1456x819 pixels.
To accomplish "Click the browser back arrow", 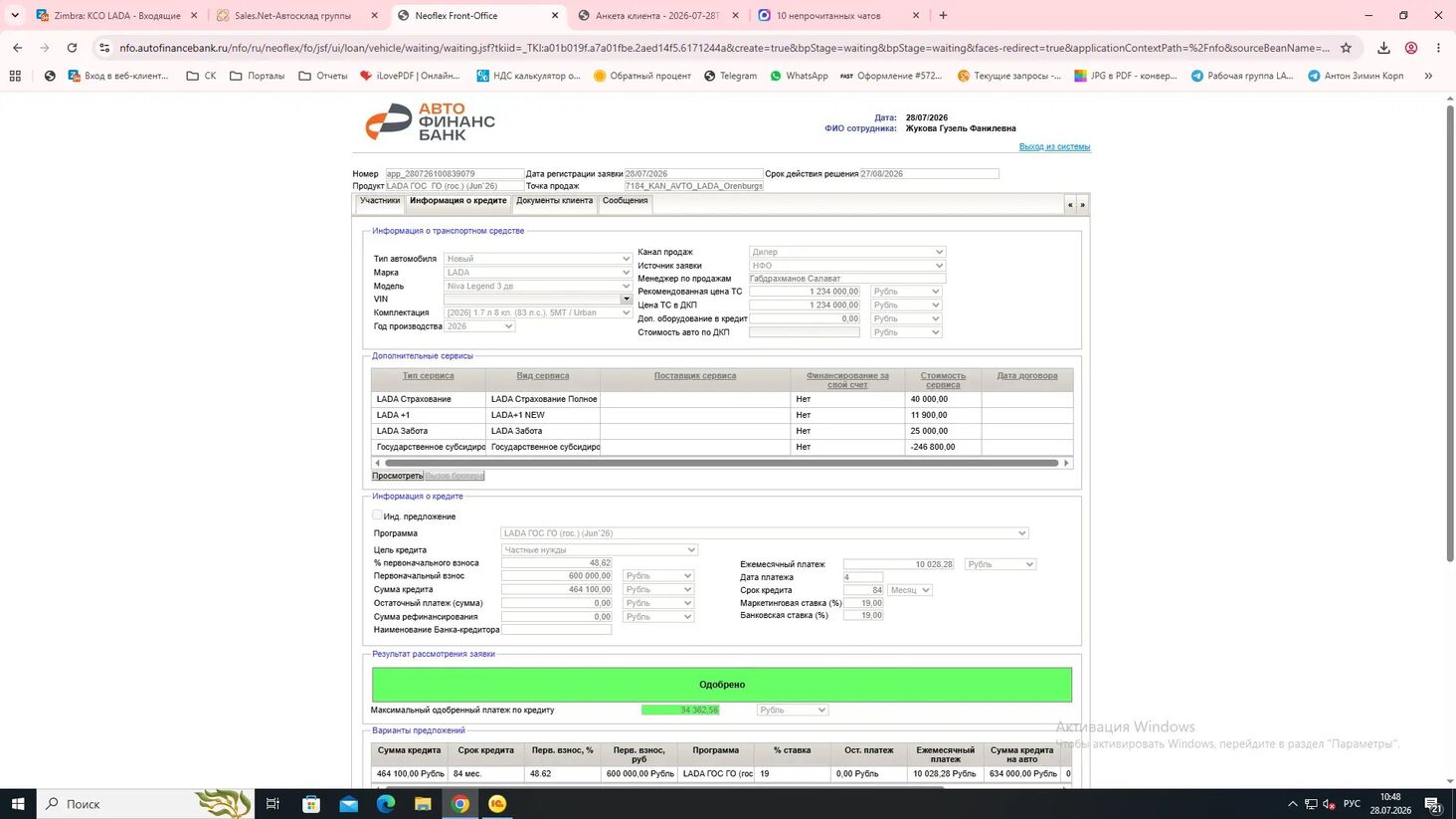I will click(x=18, y=48).
